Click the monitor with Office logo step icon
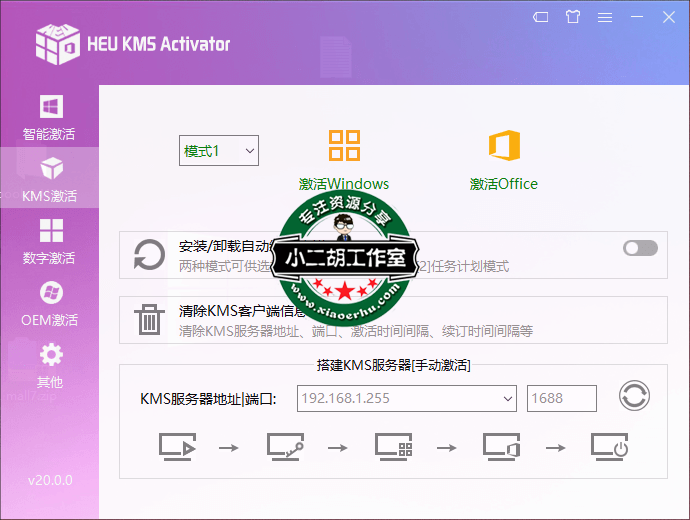 501,447
